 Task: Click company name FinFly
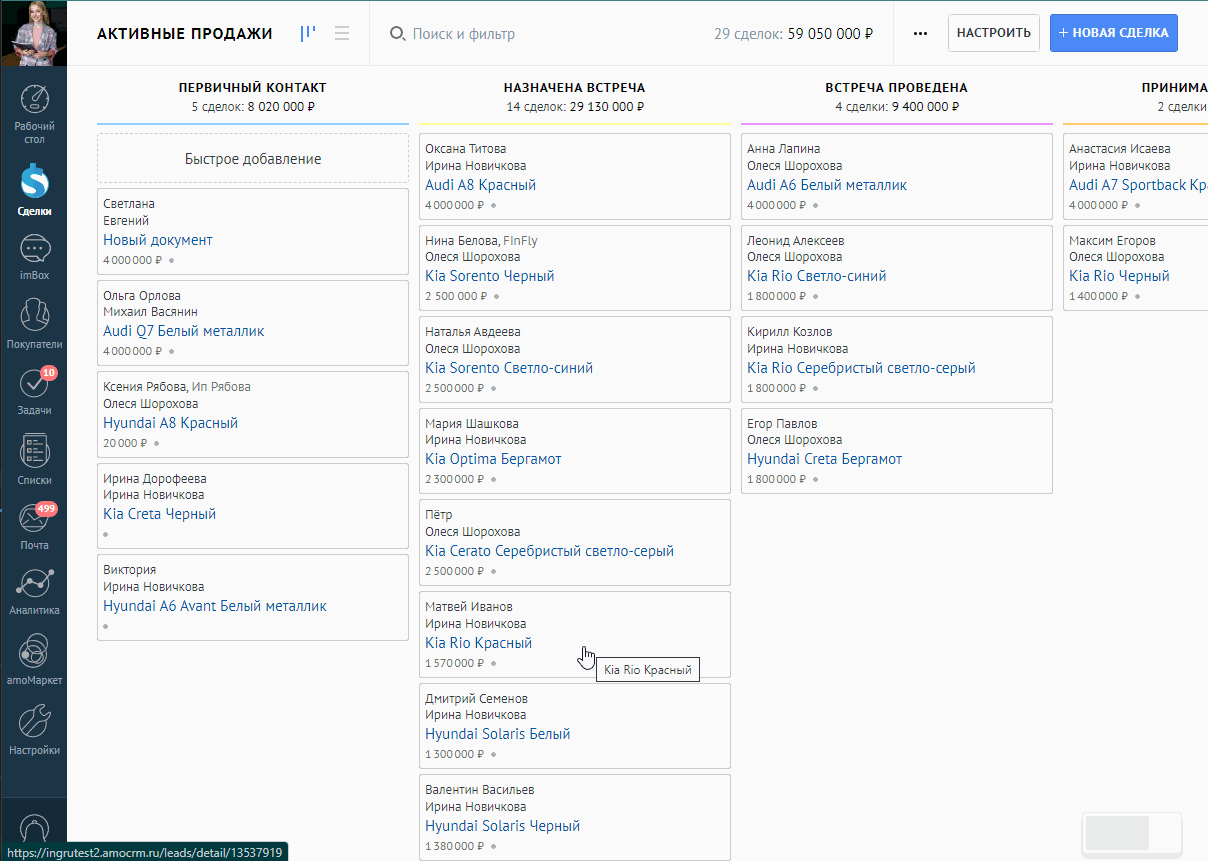click(x=520, y=241)
